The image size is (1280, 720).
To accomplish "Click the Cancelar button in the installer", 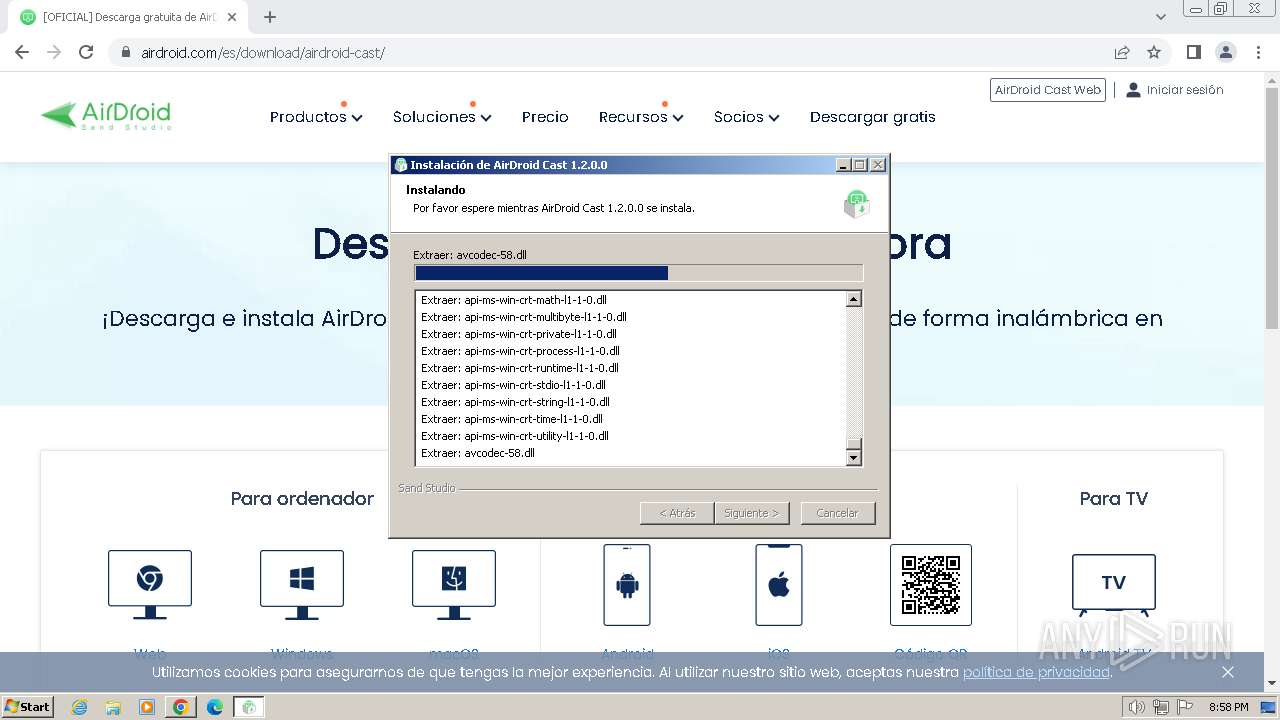I will 838,513.
